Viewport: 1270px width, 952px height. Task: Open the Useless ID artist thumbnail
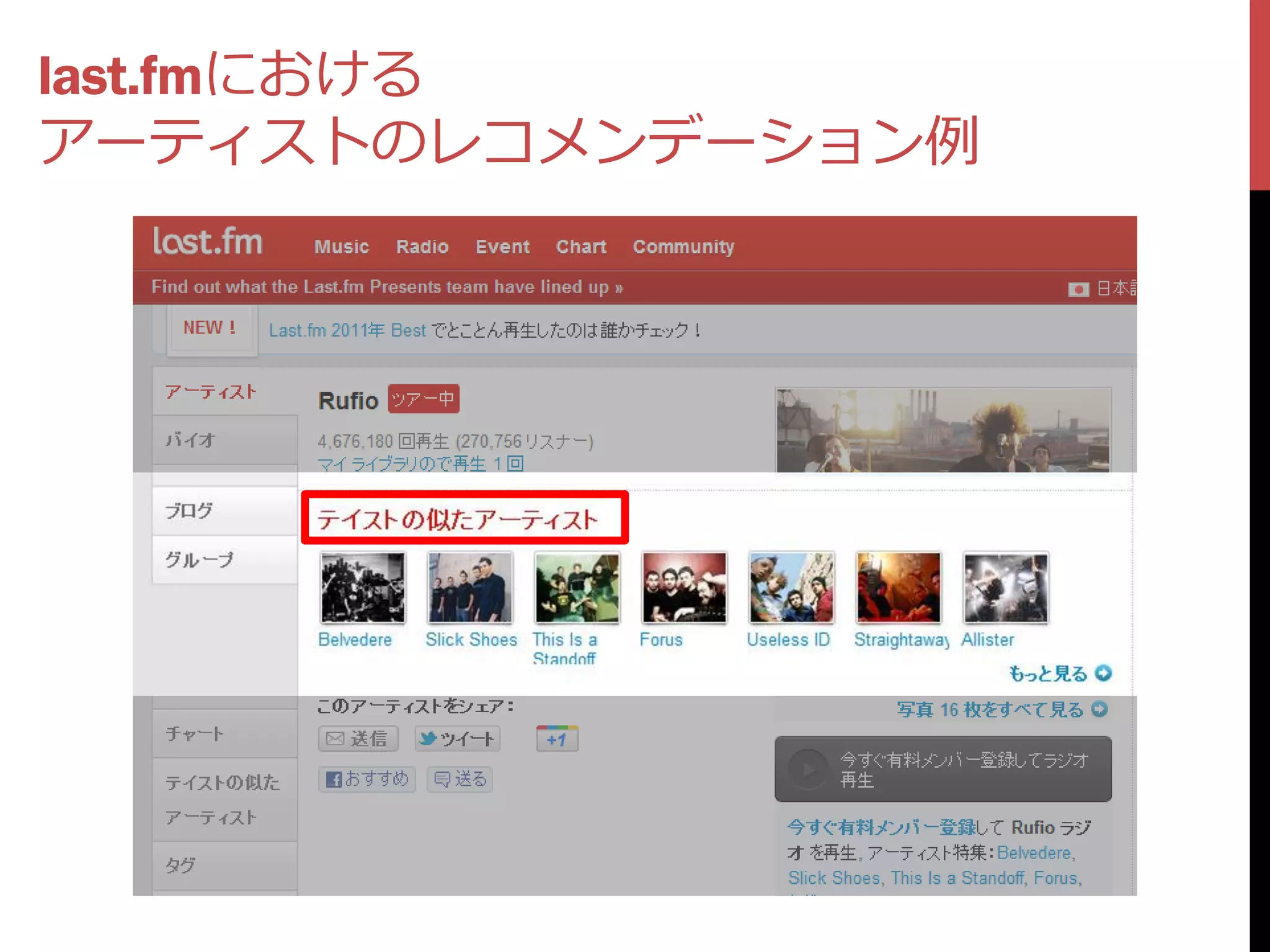coord(791,588)
